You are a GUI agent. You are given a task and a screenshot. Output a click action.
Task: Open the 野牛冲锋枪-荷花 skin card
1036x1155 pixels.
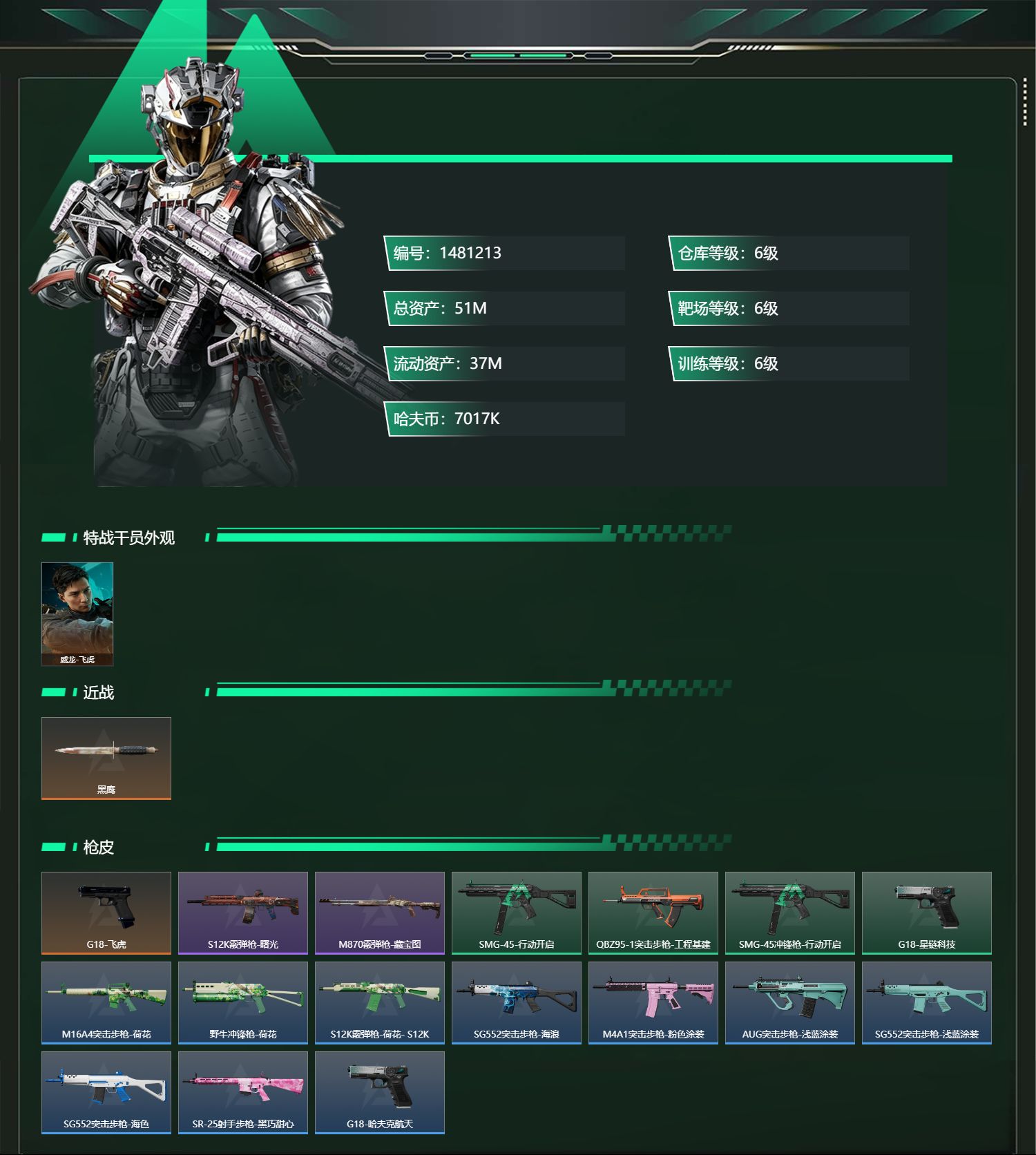coord(243,1002)
